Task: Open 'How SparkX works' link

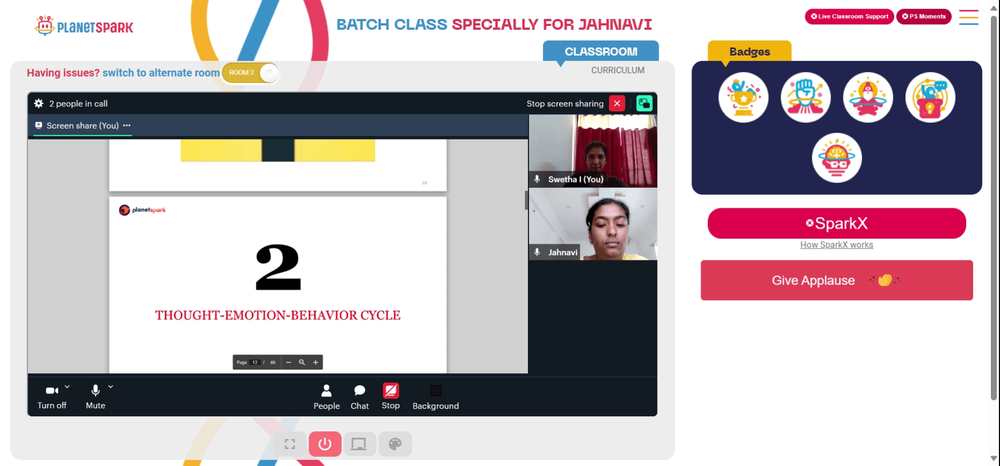Action: coord(837,245)
